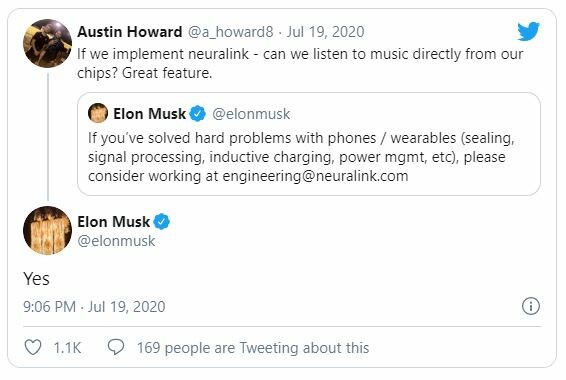Click Elon Musk's verified badge in main tweet
The width and height of the screenshot is (566, 380).
tap(161, 222)
